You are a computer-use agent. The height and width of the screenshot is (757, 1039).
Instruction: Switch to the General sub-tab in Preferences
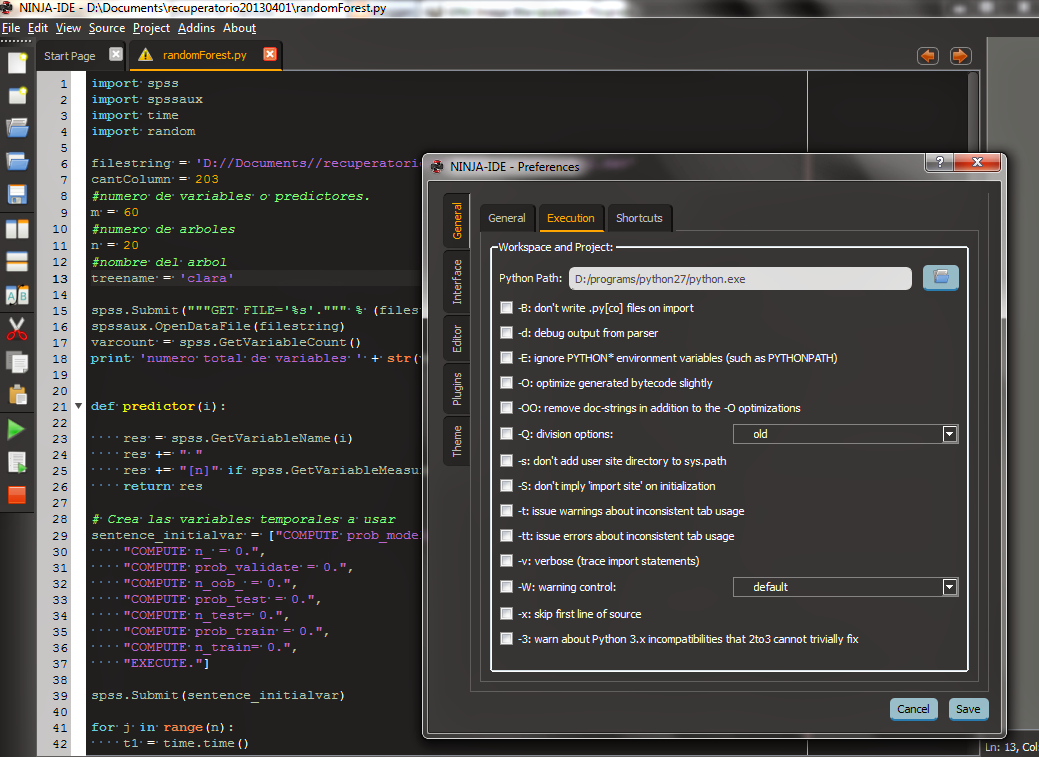[x=507, y=218]
